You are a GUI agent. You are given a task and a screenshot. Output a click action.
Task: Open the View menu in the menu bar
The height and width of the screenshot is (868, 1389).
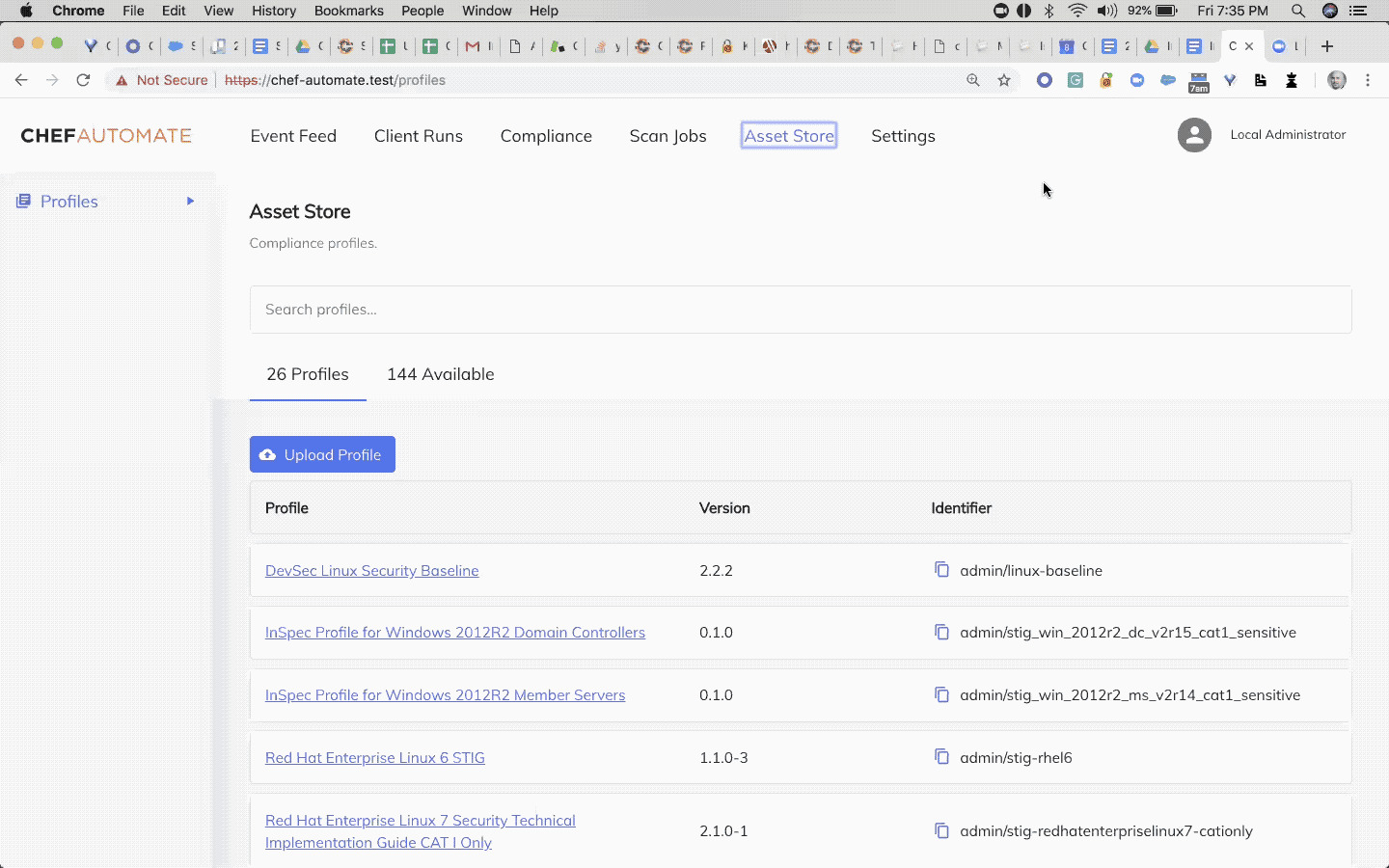(219, 11)
